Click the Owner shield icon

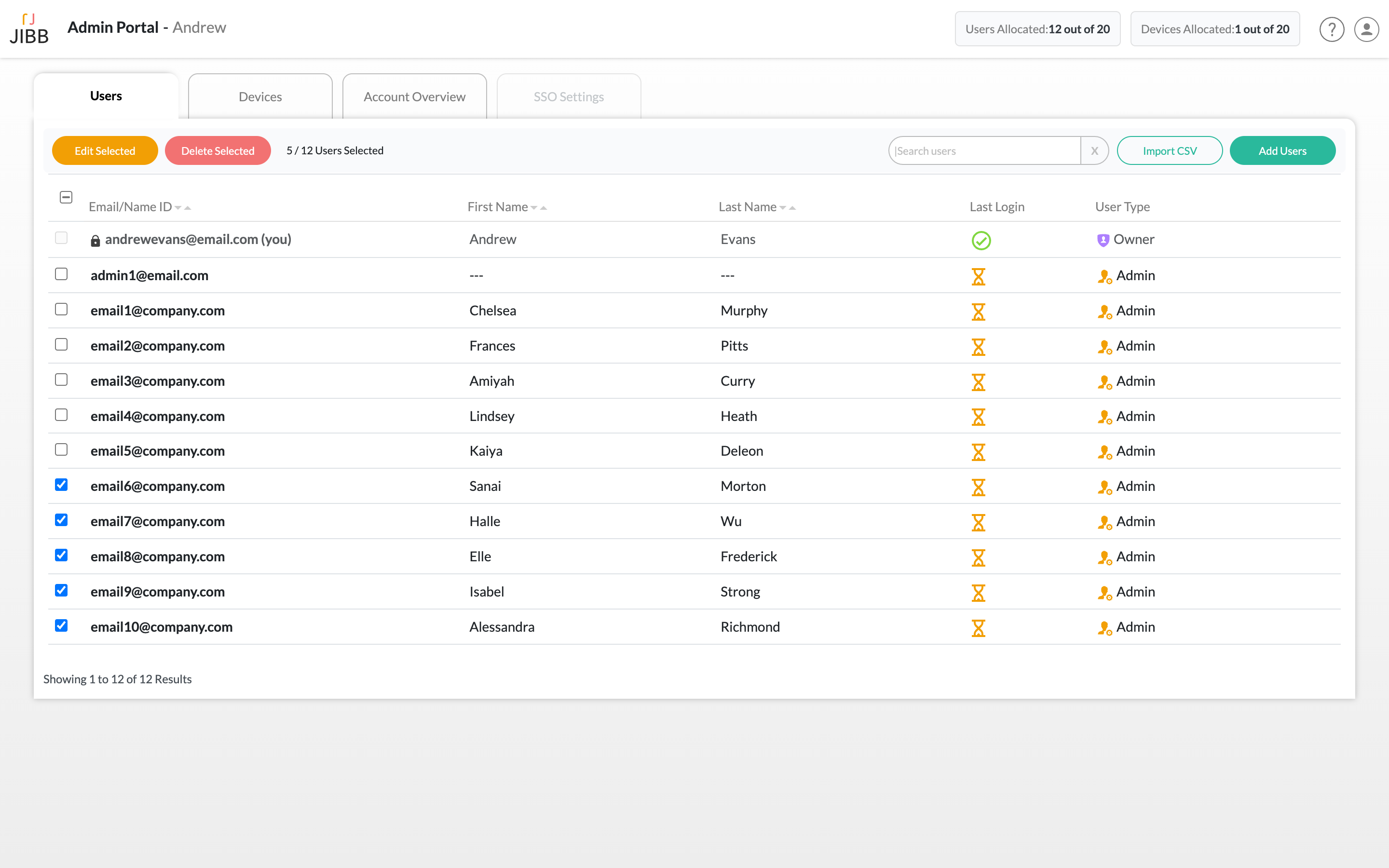(1103, 240)
